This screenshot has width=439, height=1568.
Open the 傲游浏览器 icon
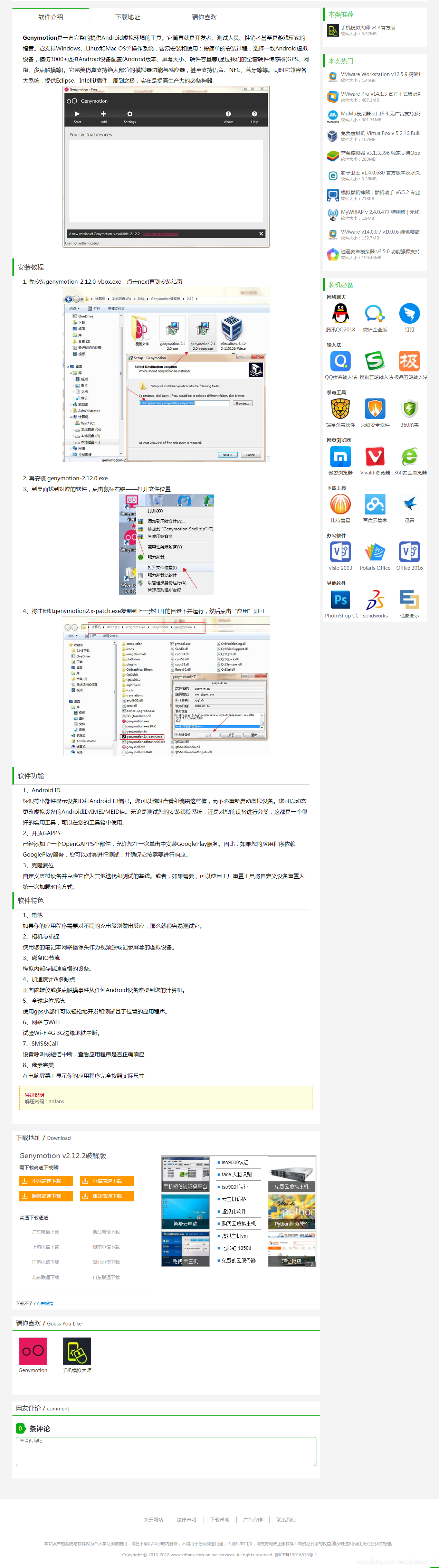[x=340, y=456]
